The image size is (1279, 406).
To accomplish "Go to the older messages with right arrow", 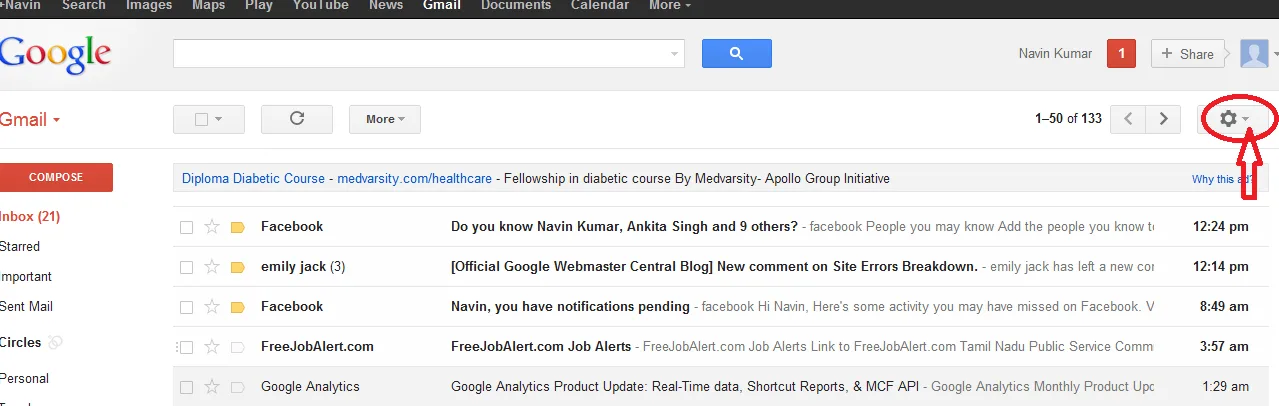I will click(1162, 119).
